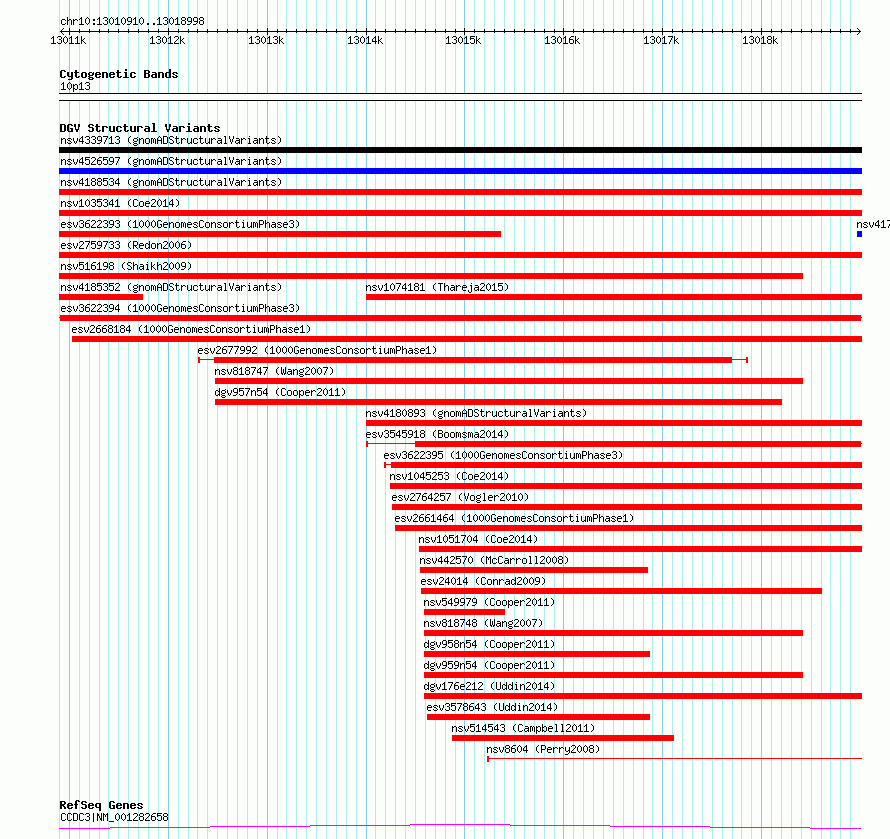Click esv2677992 1000Genomes Phase1 label
This screenshot has height=839, width=890.
pyautogui.click(x=317, y=350)
